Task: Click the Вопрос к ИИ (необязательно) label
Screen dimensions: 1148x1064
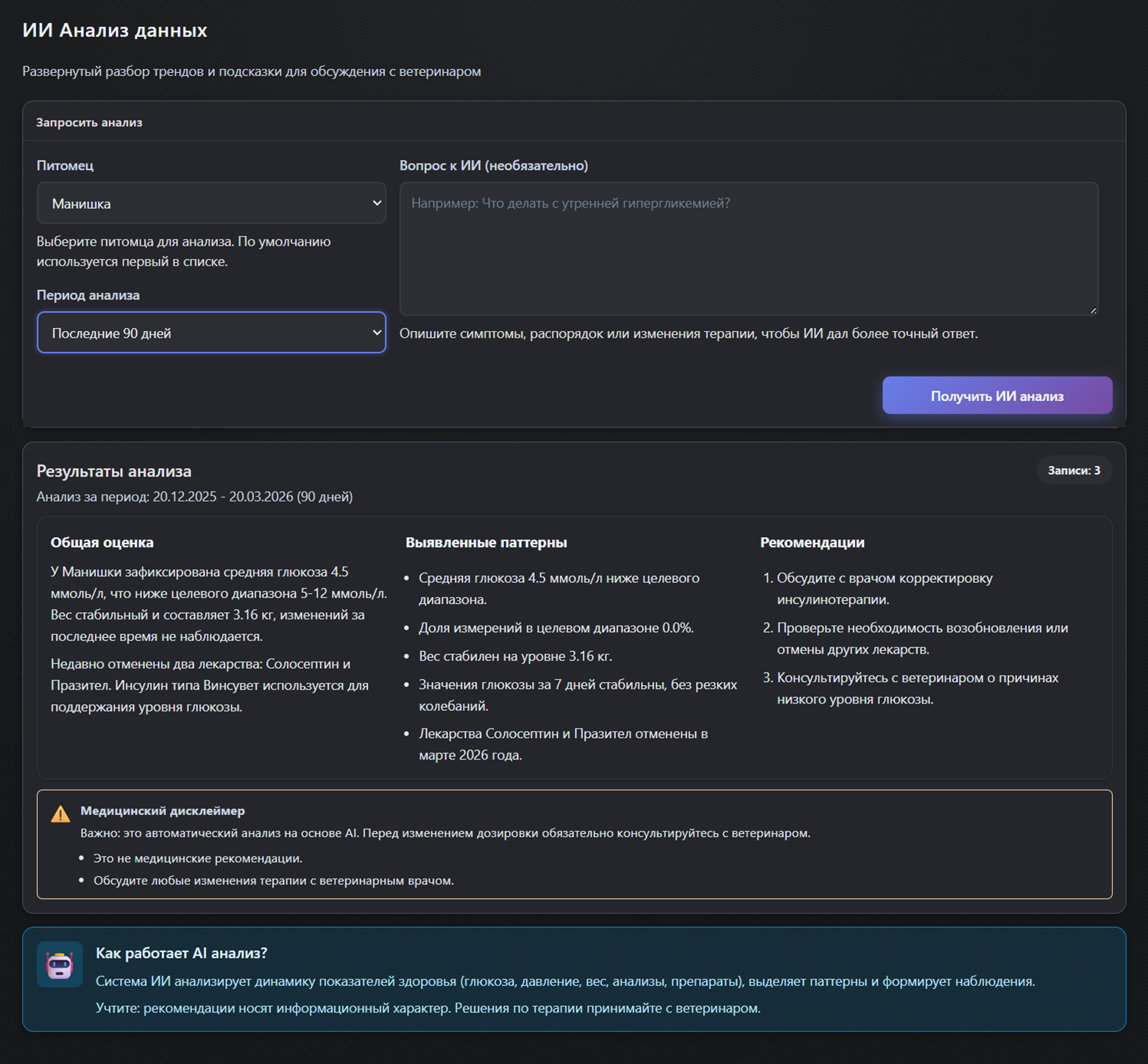Action: pos(493,166)
